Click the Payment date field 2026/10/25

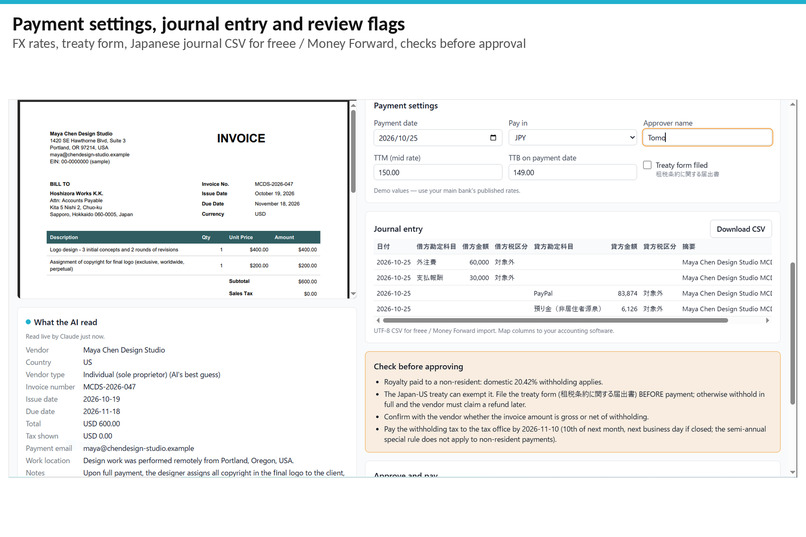click(x=438, y=138)
